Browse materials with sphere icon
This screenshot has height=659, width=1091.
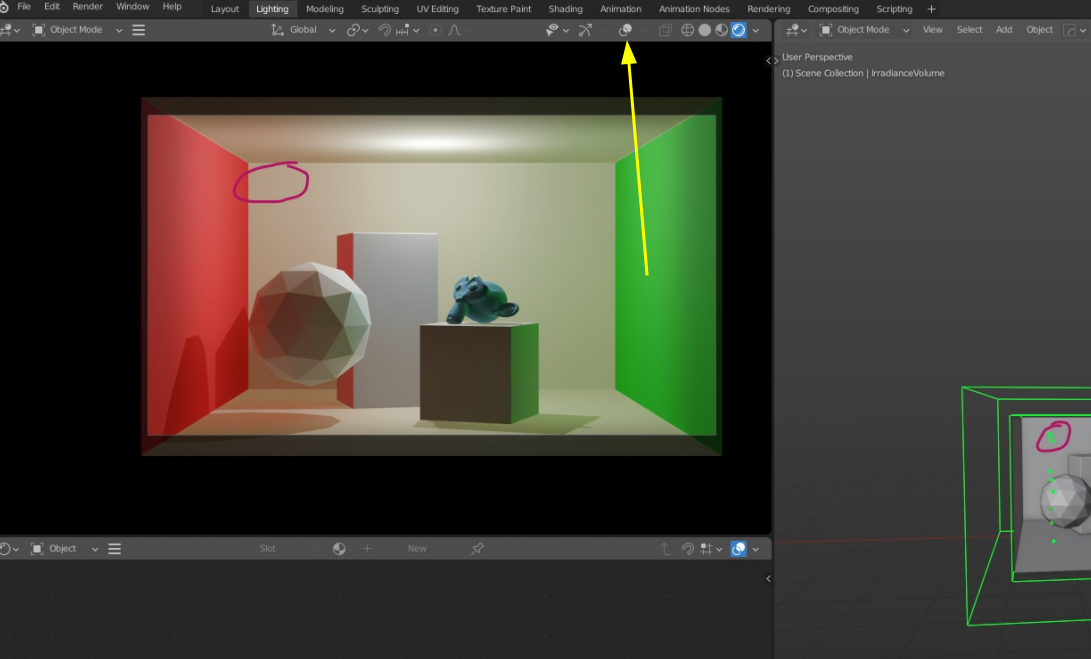(339, 548)
